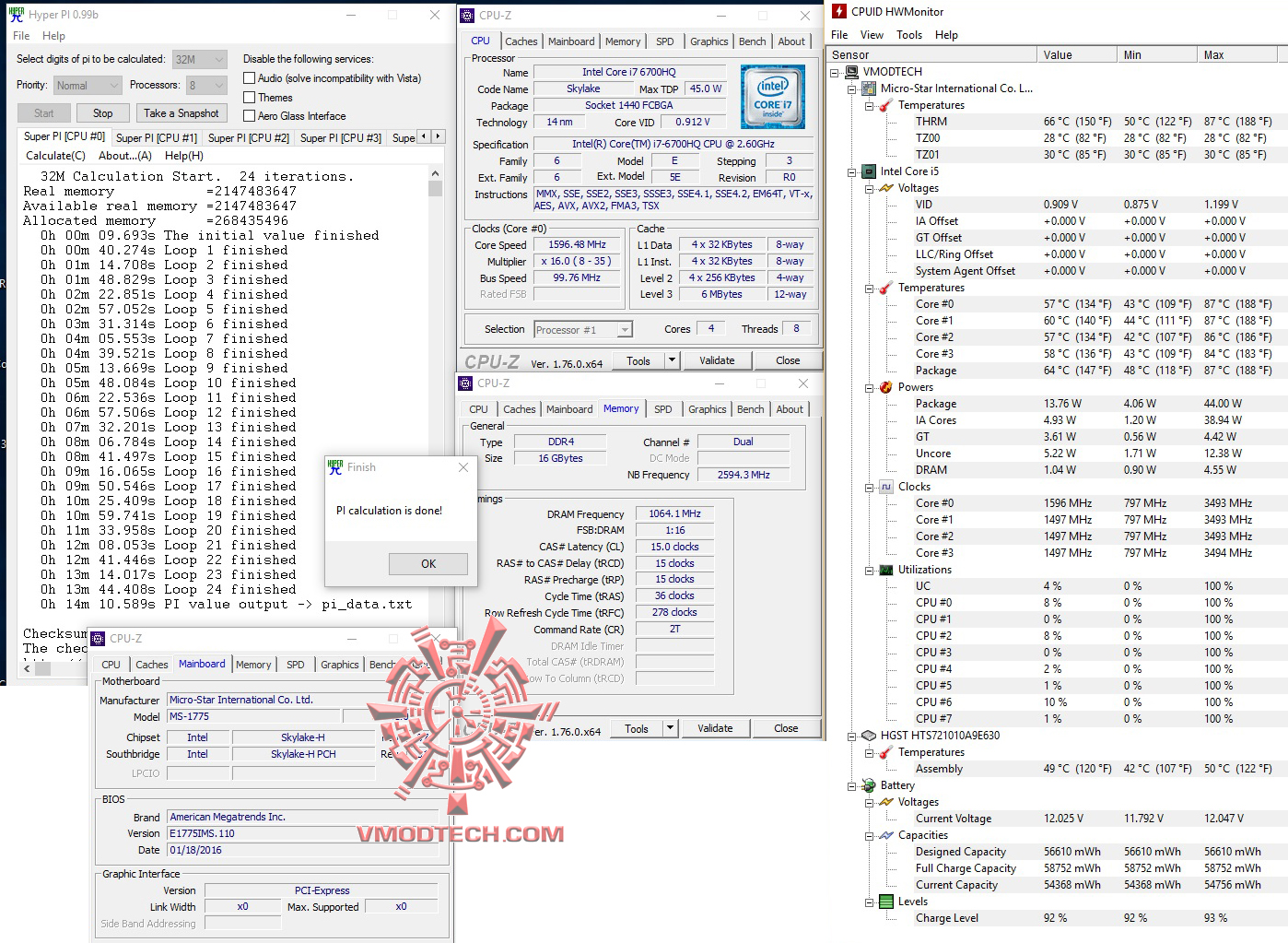
Task: Collapse the Utilizations node in HWMonitor
Action: (870, 570)
